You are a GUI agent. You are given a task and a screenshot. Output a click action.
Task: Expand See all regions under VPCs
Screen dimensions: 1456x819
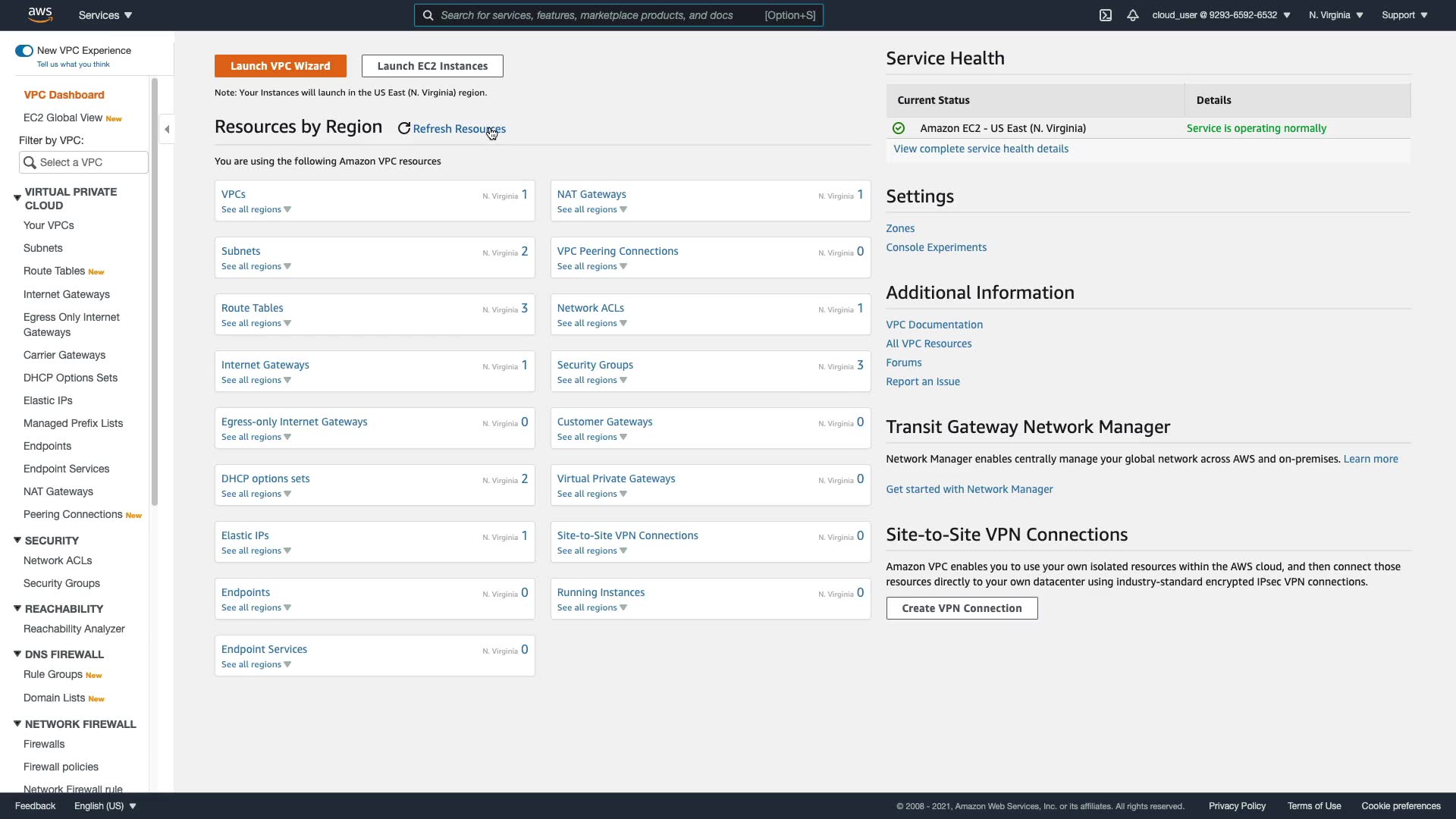pyautogui.click(x=256, y=209)
